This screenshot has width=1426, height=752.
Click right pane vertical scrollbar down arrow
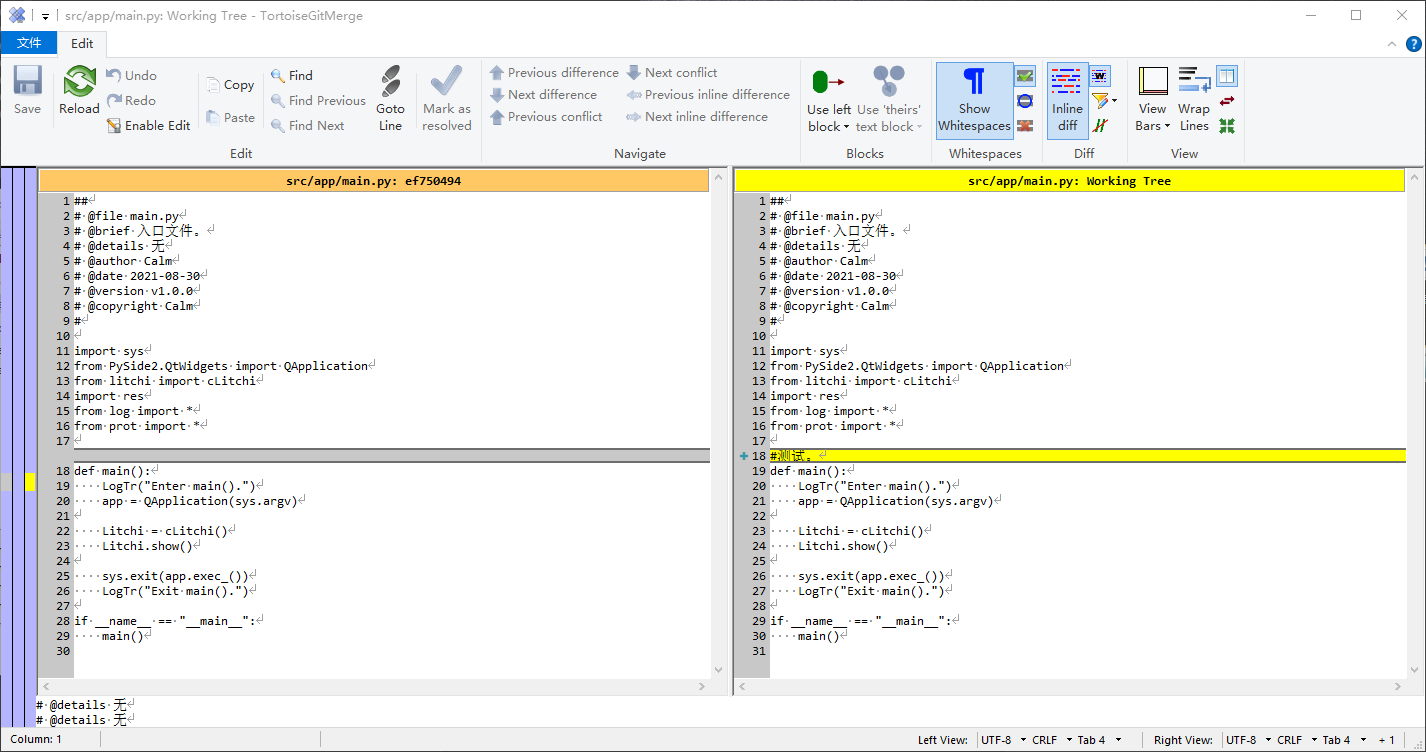tap(1414, 670)
